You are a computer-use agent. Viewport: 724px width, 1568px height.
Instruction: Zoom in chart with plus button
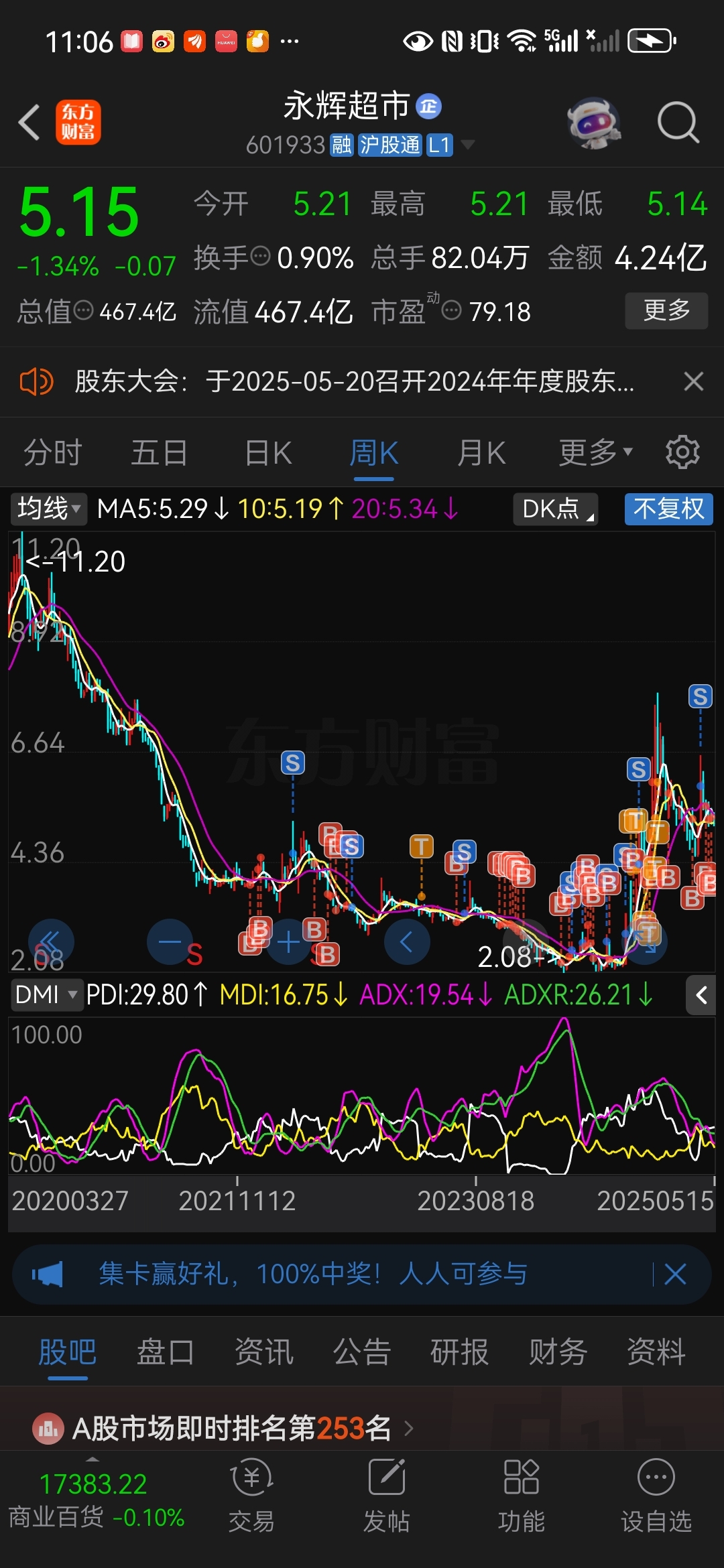[x=288, y=941]
